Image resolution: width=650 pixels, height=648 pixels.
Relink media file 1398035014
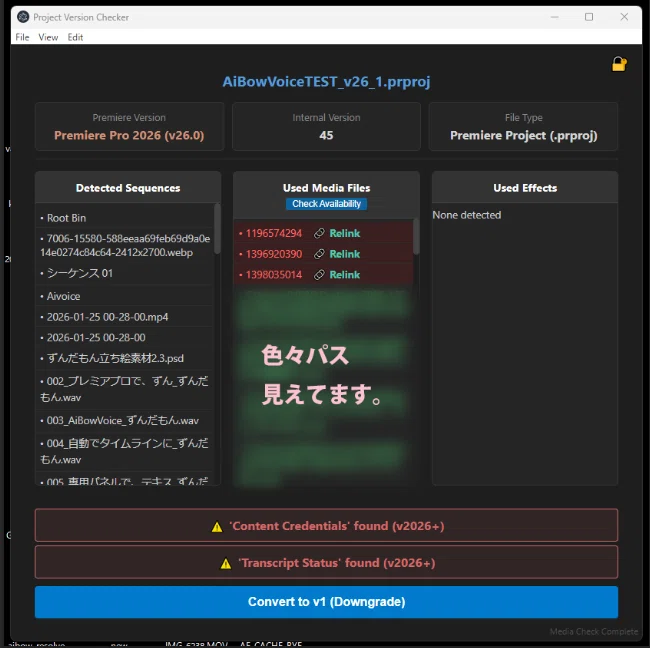pyautogui.click(x=344, y=275)
